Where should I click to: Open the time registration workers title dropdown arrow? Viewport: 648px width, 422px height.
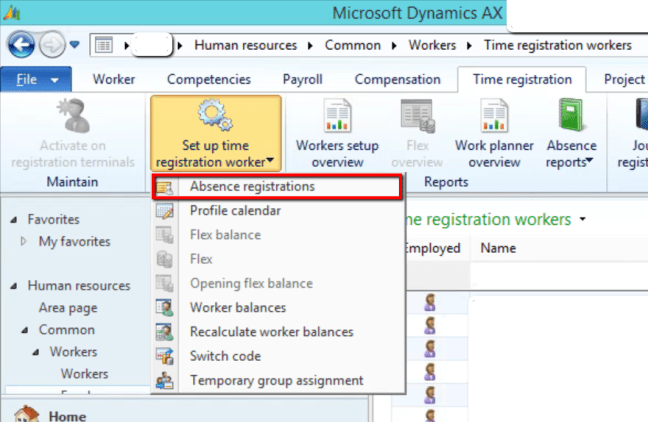coord(580,219)
